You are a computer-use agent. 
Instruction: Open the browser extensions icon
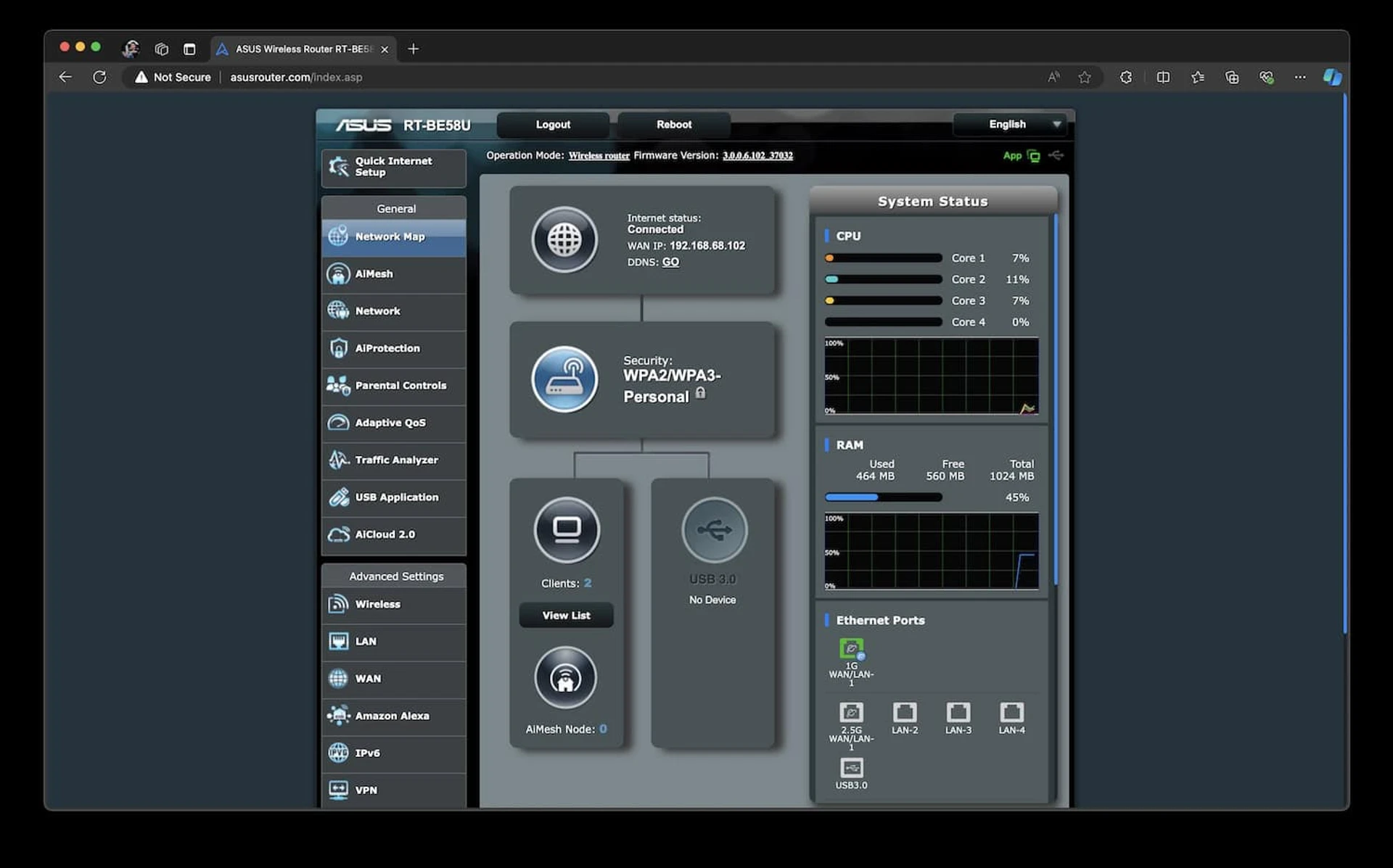click(1126, 77)
